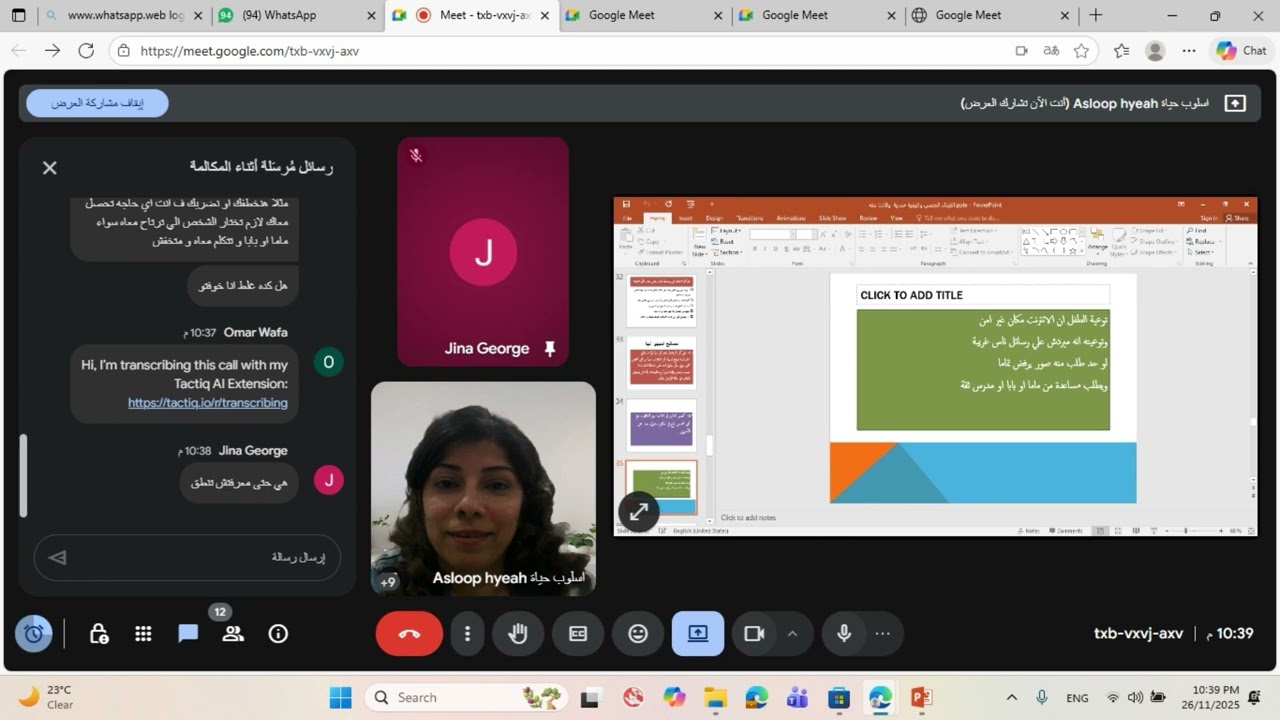Open Microsoft Store from the taskbar
Viewport: 1280px width, 720px height.
pyautogui.click(x=839, y=697)
